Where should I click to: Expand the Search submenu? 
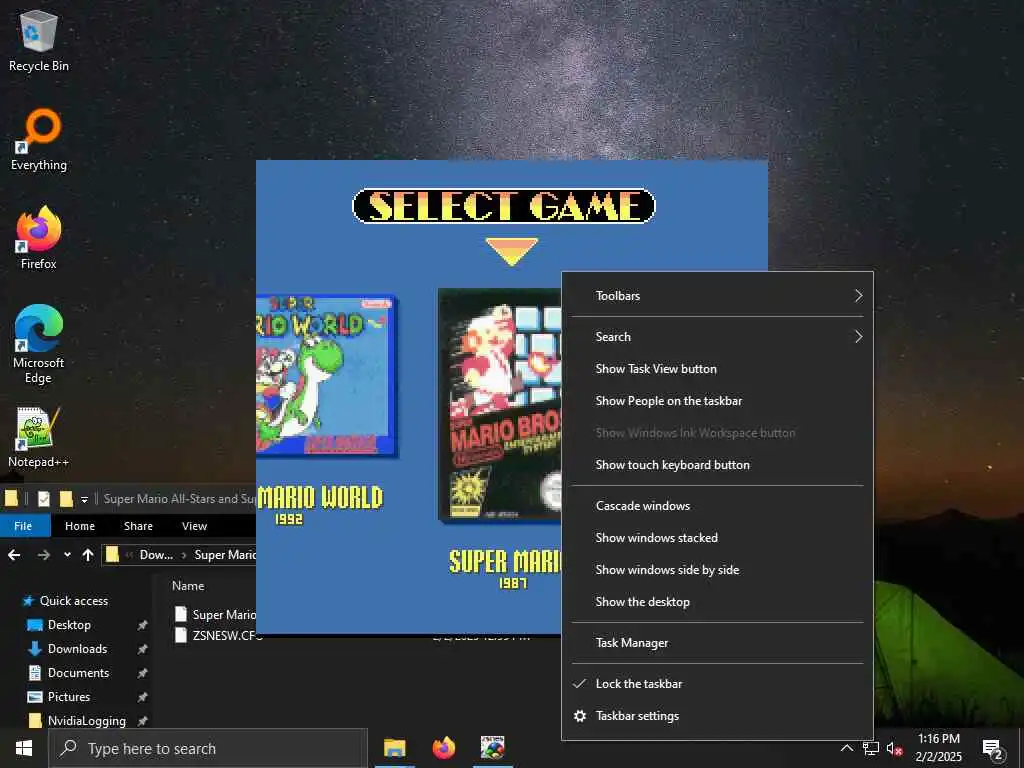[718, 337]
